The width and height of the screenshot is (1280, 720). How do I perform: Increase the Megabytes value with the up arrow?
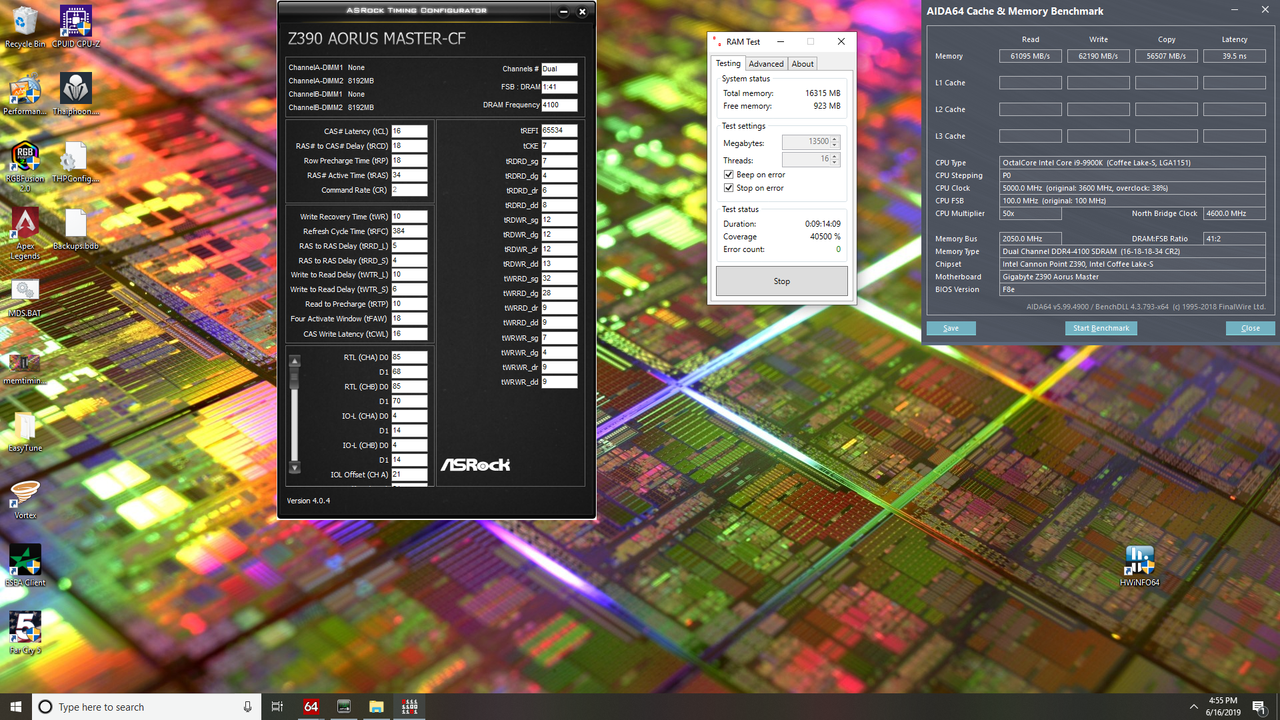click(833, 139)
